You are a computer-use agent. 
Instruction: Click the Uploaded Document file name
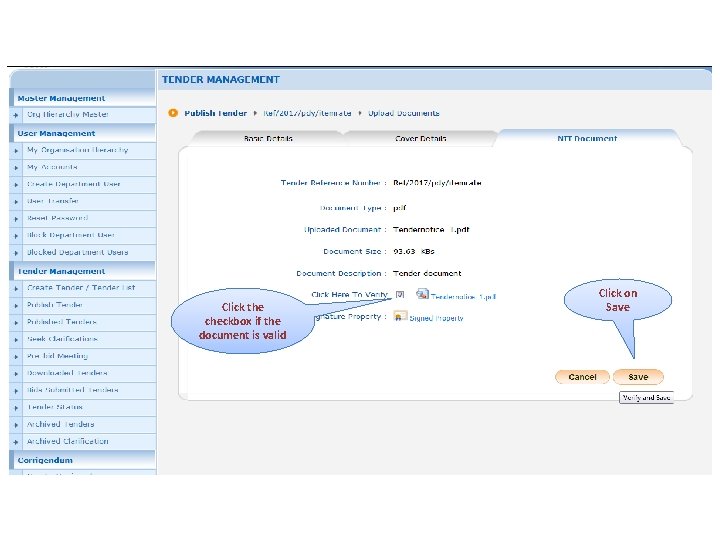point(431,230)
